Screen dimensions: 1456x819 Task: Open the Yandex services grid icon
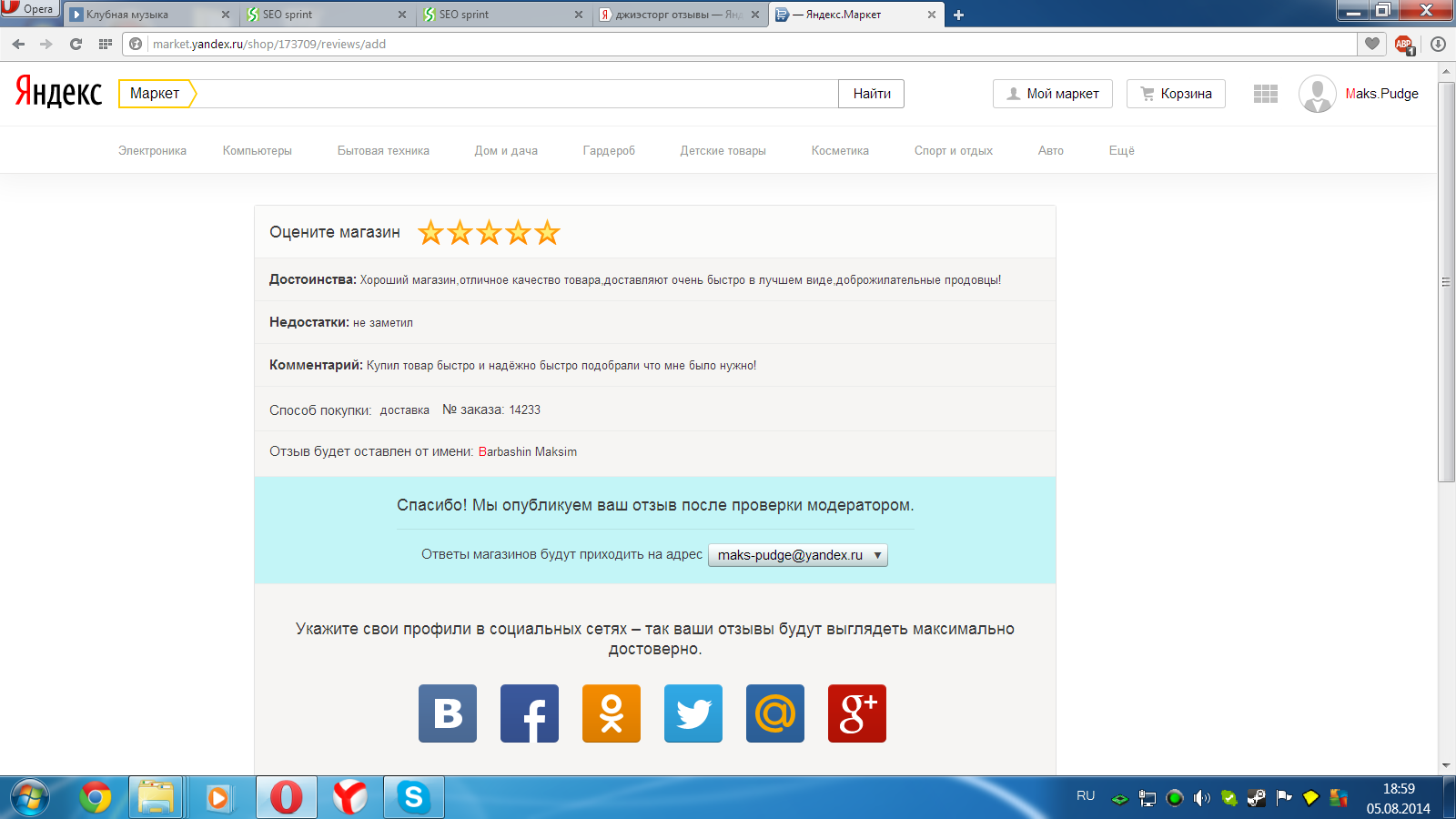pyautogui.click(x=1266, y=94)
